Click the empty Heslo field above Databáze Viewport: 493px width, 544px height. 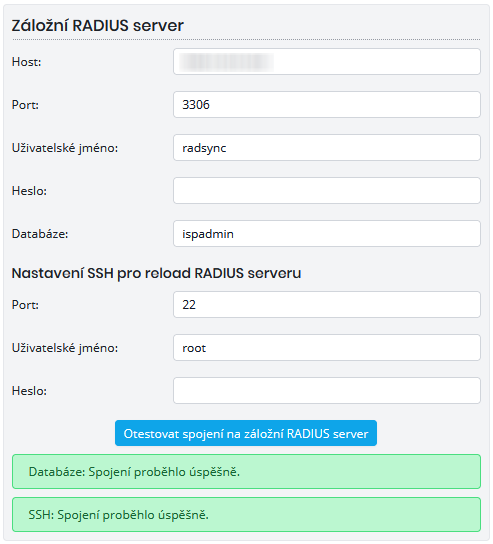tap(327, 191)
